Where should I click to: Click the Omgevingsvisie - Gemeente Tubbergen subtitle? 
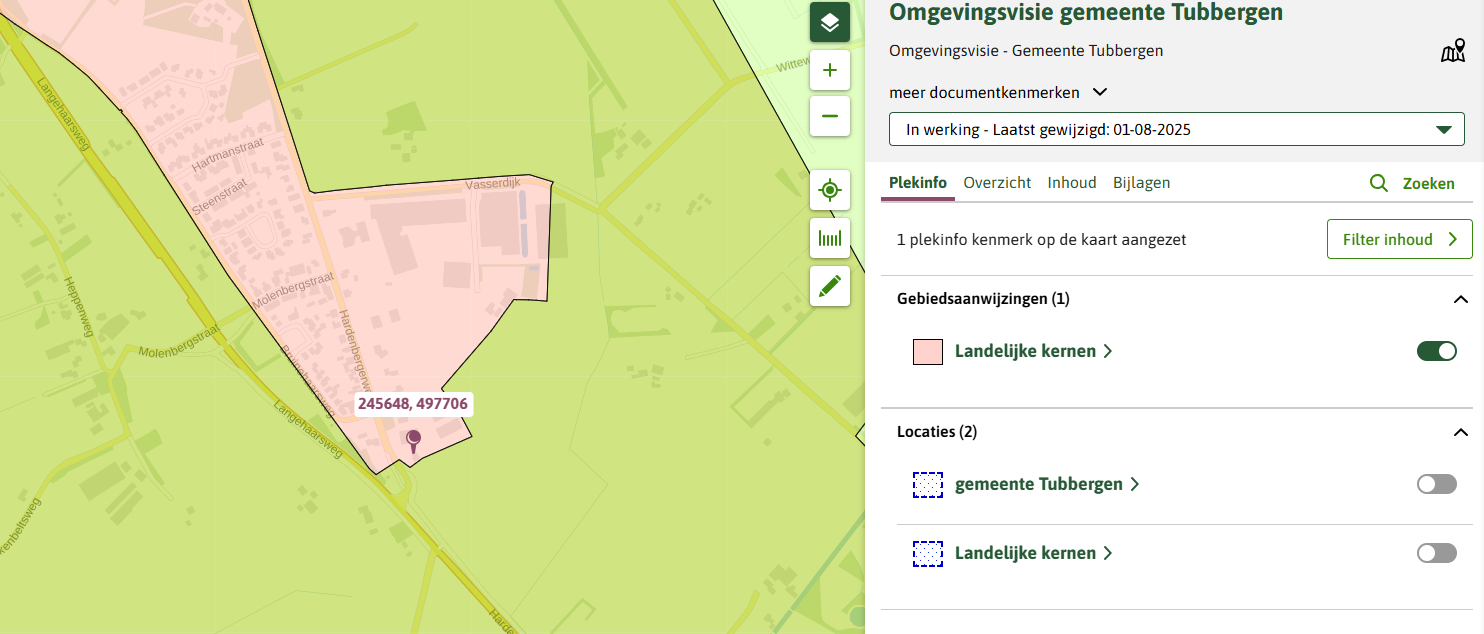(x=1026, y=51)
